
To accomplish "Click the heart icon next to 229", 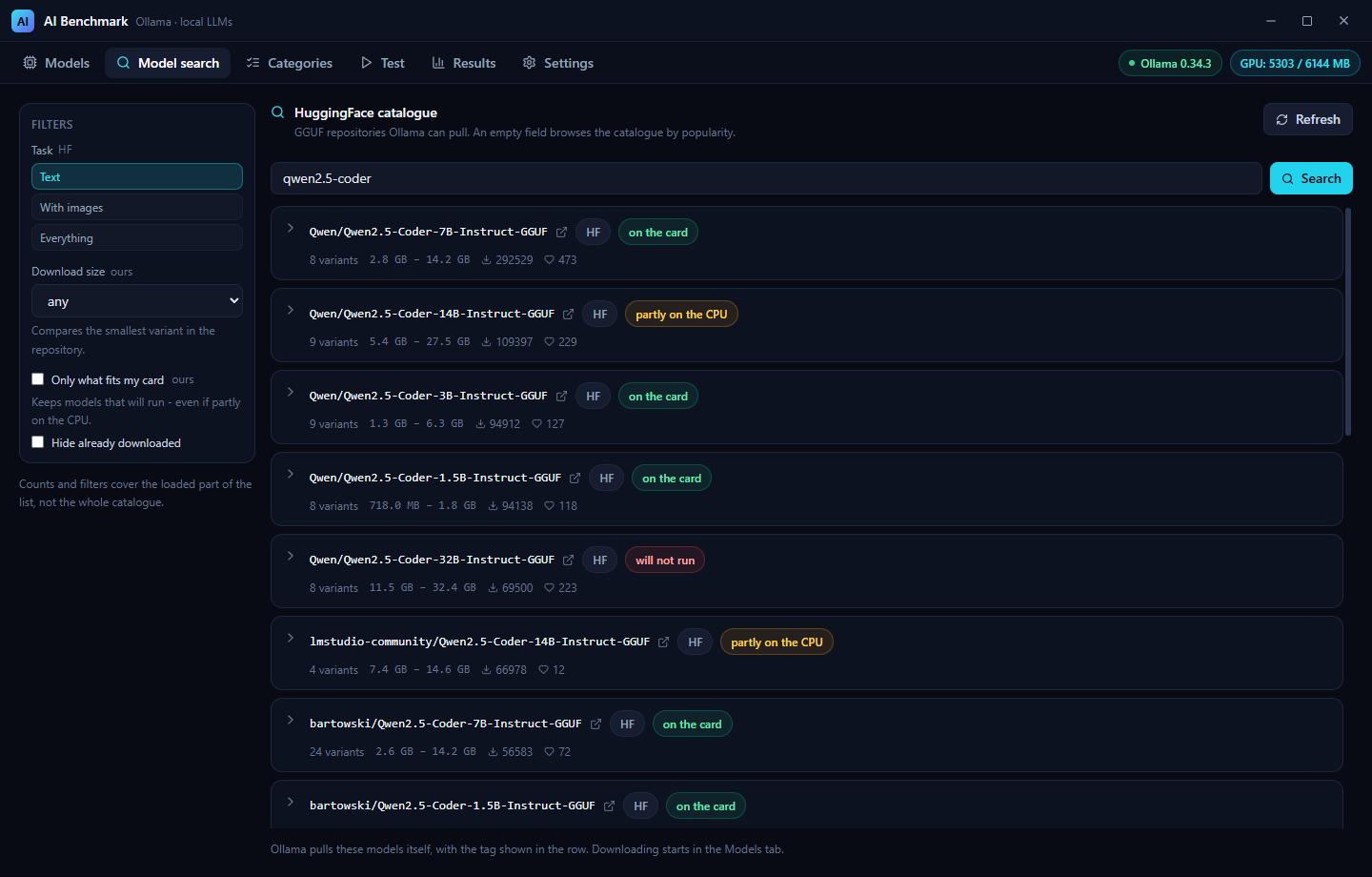I will coord(549,341).
